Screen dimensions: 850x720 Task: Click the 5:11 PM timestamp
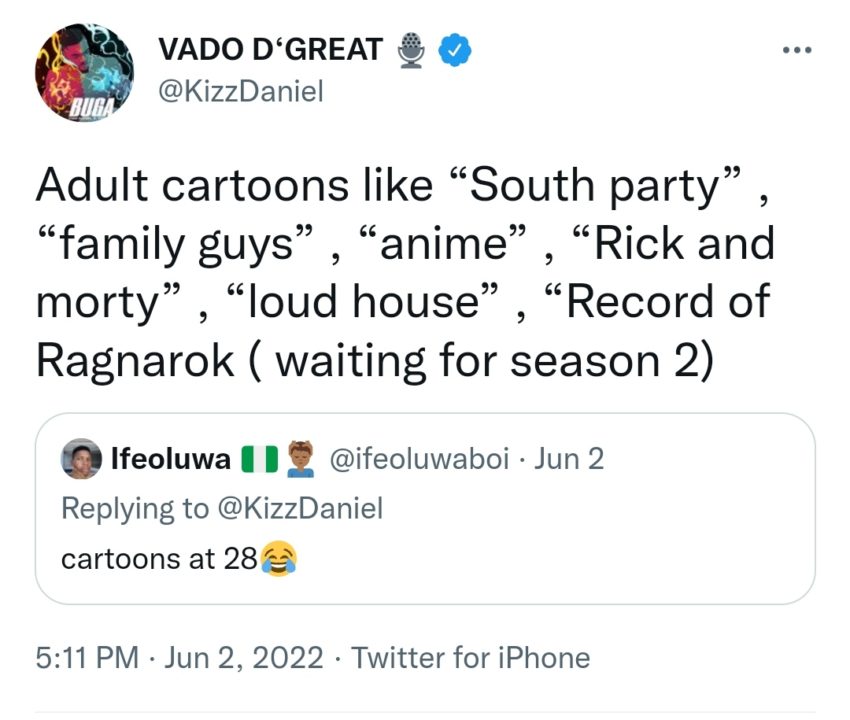[86, 658]
